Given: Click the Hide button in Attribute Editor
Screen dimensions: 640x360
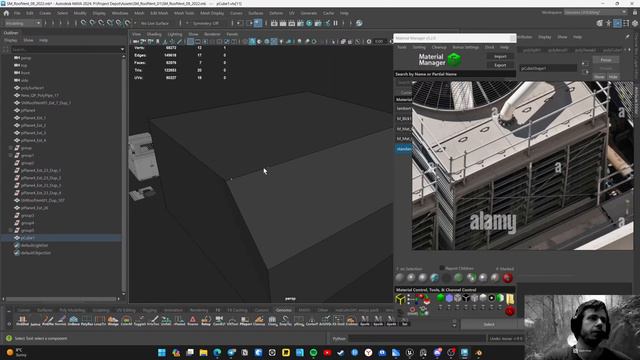Looking at the screenshot, I should (613, 76).
